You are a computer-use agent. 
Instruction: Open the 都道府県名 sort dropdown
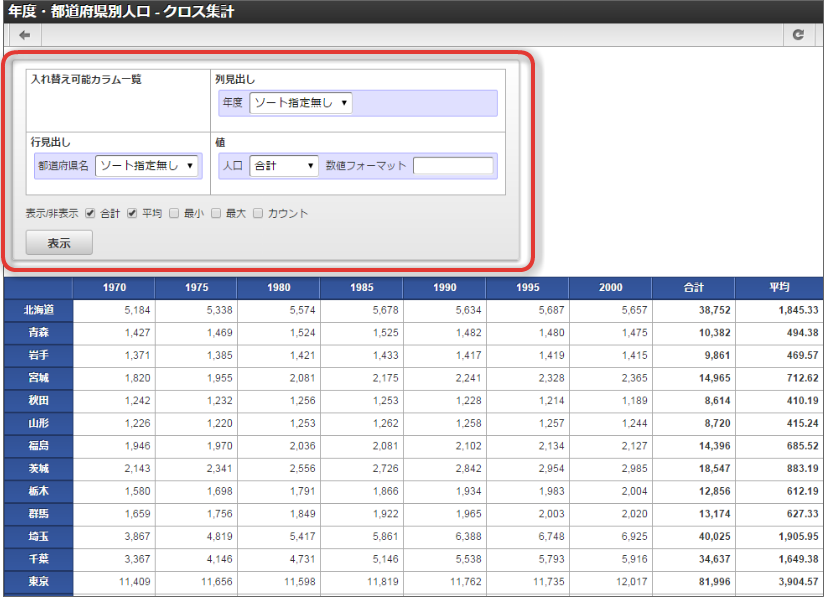coord(147,165)
